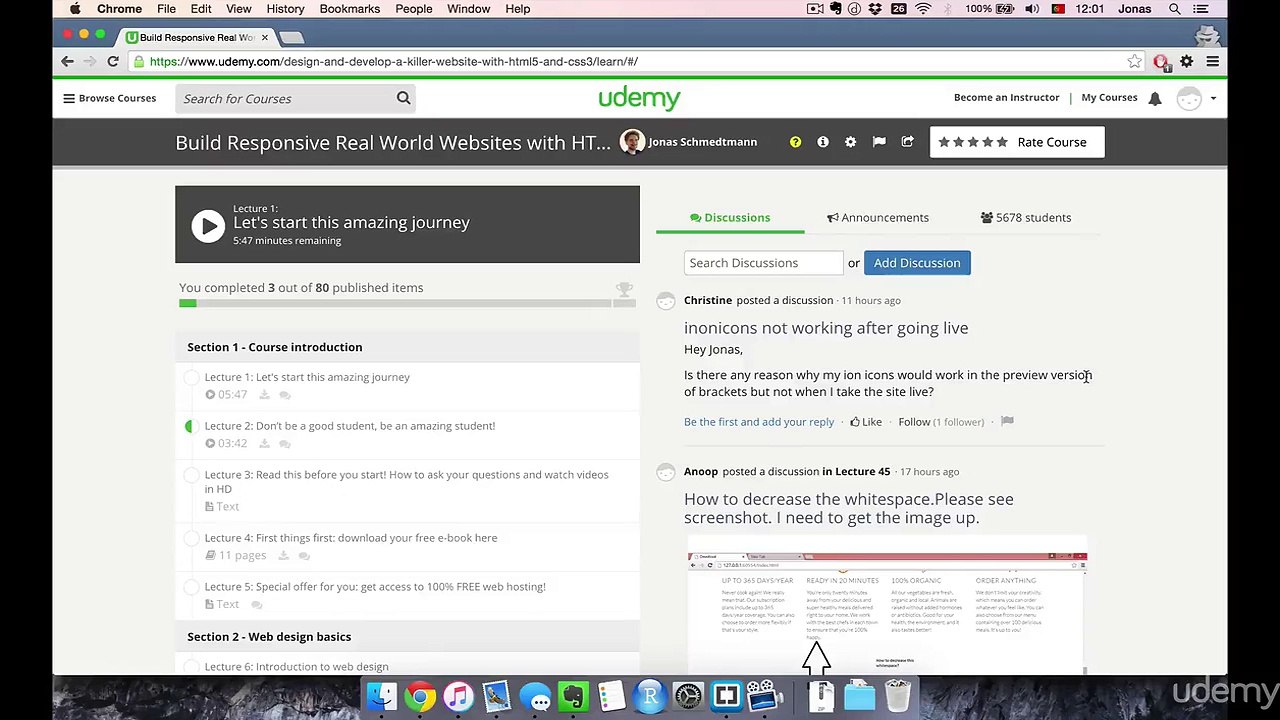The width and height of the screenshot is (1280, 720).
Task: Click the share course icon
Action: pyautogui.click(x=907, y=142)
